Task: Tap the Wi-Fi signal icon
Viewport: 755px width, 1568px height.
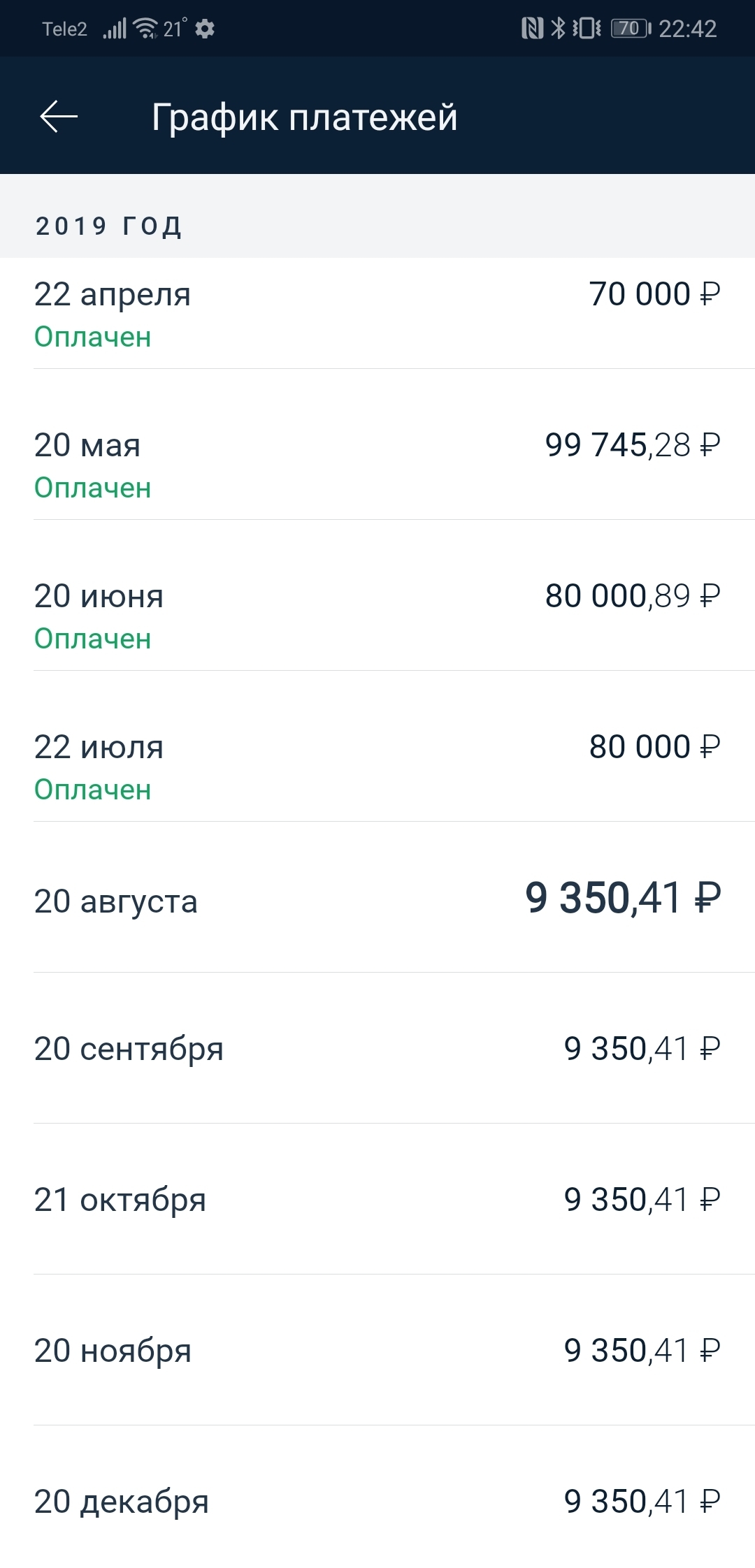Action: [145, 29]
